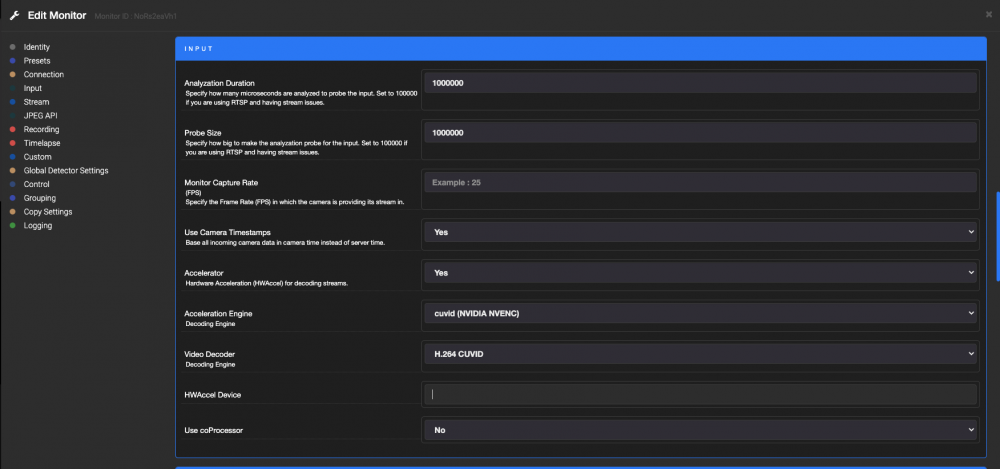Viewport: 1000px width, 469px height.
Task: Navigate to JPEG API section
Action: [x=41, y=115]
